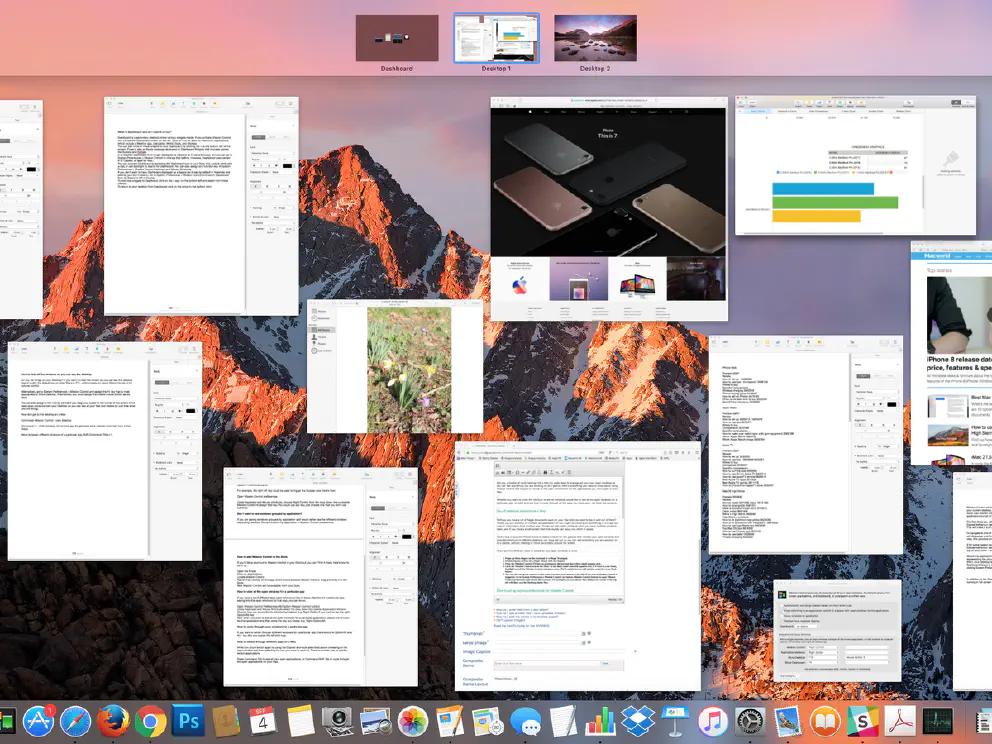
Task: Switch to the Dashboard space
Action: point(397,38)
